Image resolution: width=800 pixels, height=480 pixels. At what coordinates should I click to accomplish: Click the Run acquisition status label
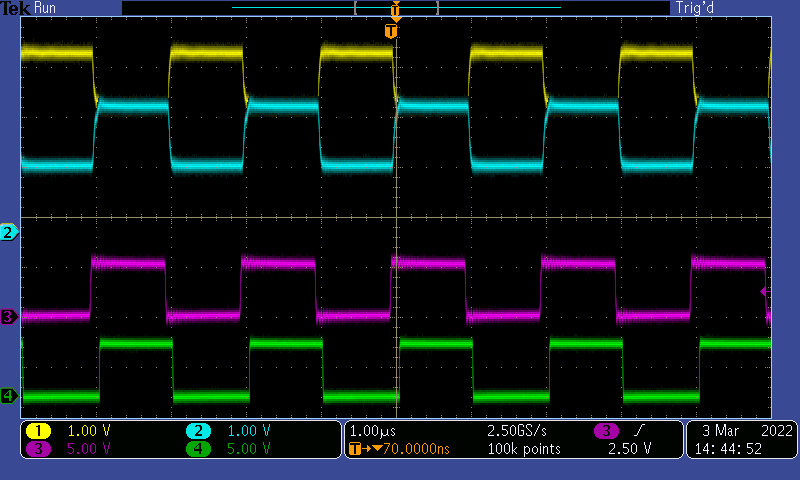[x=46, y=8]
